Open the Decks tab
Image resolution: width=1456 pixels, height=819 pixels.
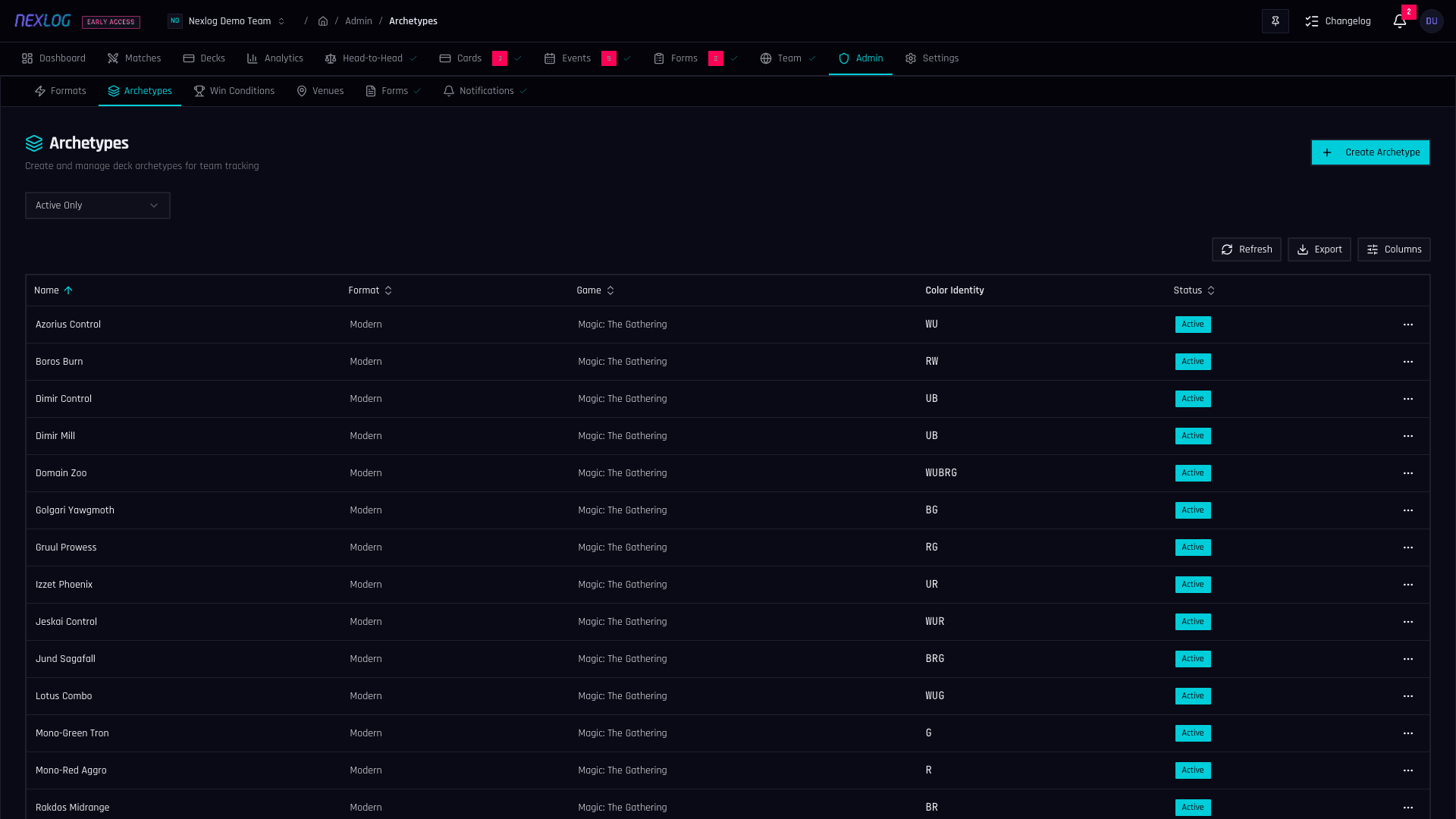(204, 58)
